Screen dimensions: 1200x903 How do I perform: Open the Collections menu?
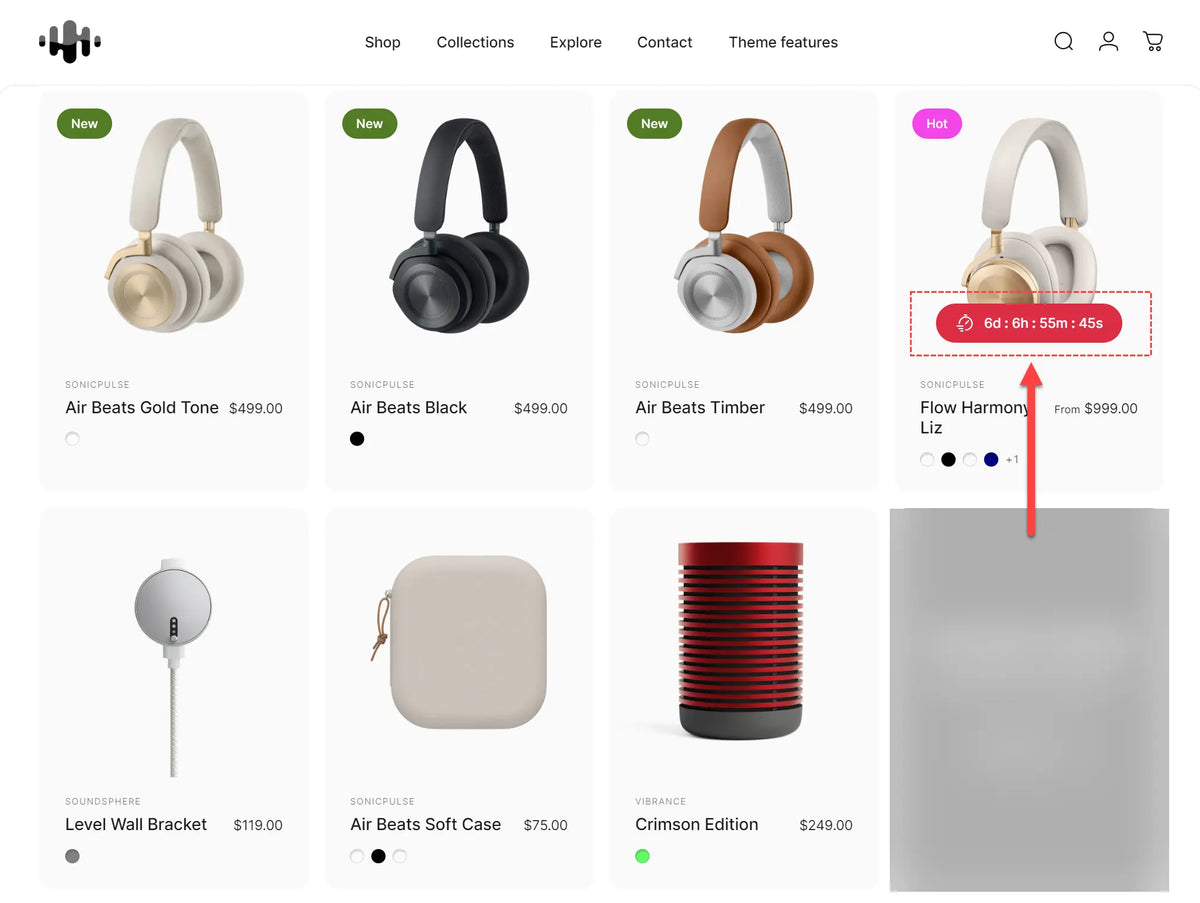click(475, 42)
